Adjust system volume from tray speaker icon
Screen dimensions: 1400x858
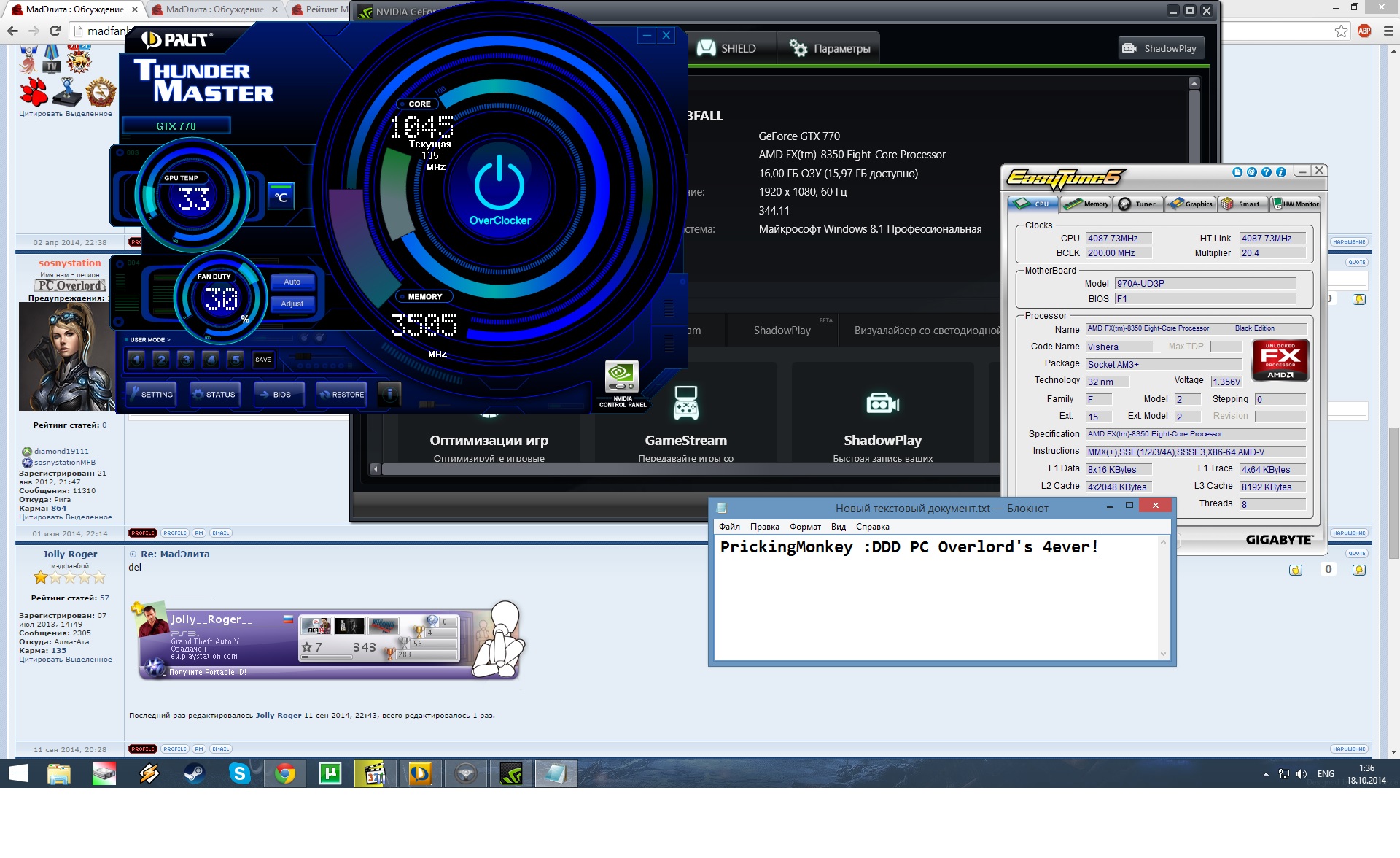[1302, 774]
